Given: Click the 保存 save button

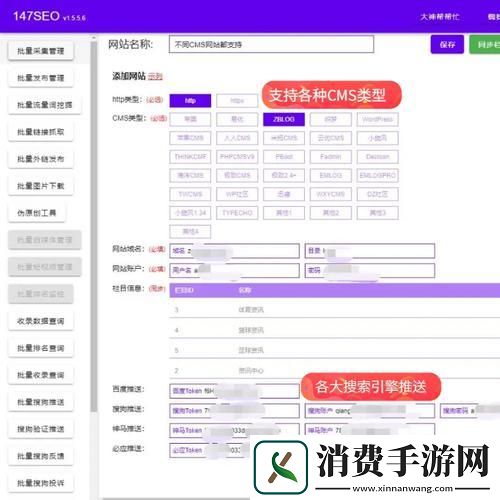Looking at the screenshot, I should pyautogui.click(x=447, y=44).
